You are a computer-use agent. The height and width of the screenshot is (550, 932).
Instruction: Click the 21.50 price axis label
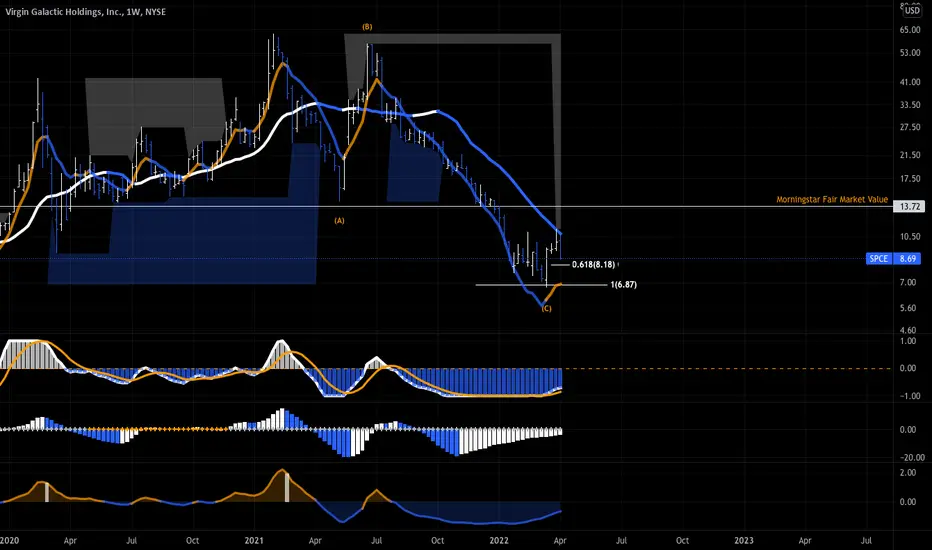[909, 155]
